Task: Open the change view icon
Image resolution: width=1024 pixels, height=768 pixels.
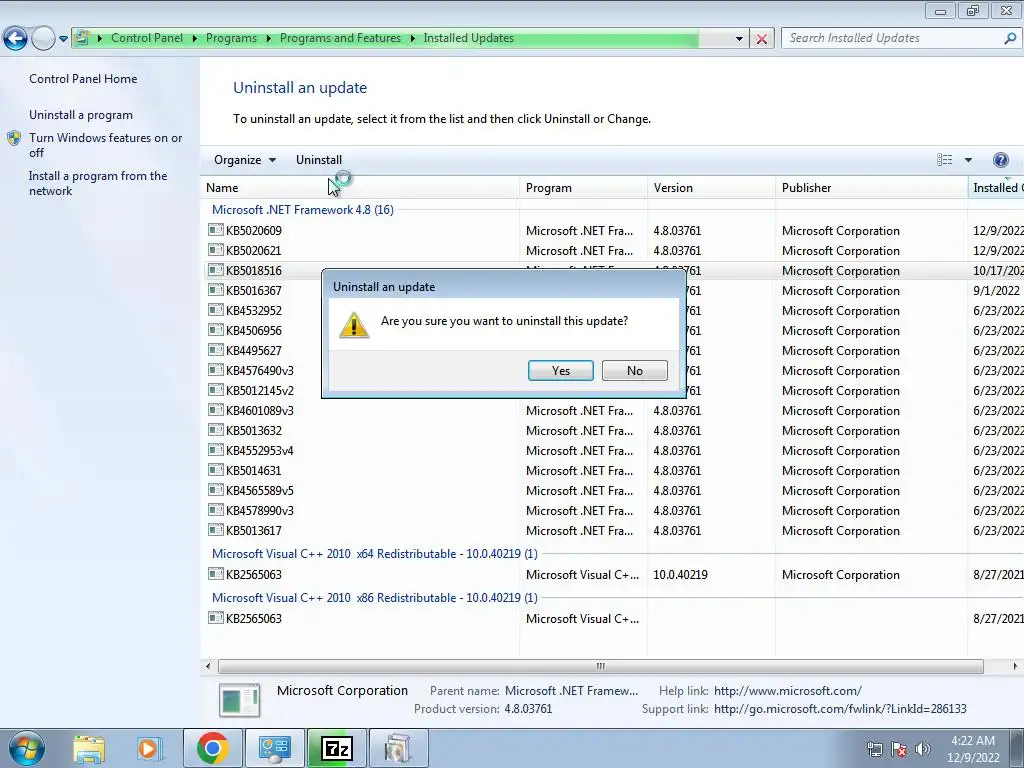Action: (x=944, y=160)
